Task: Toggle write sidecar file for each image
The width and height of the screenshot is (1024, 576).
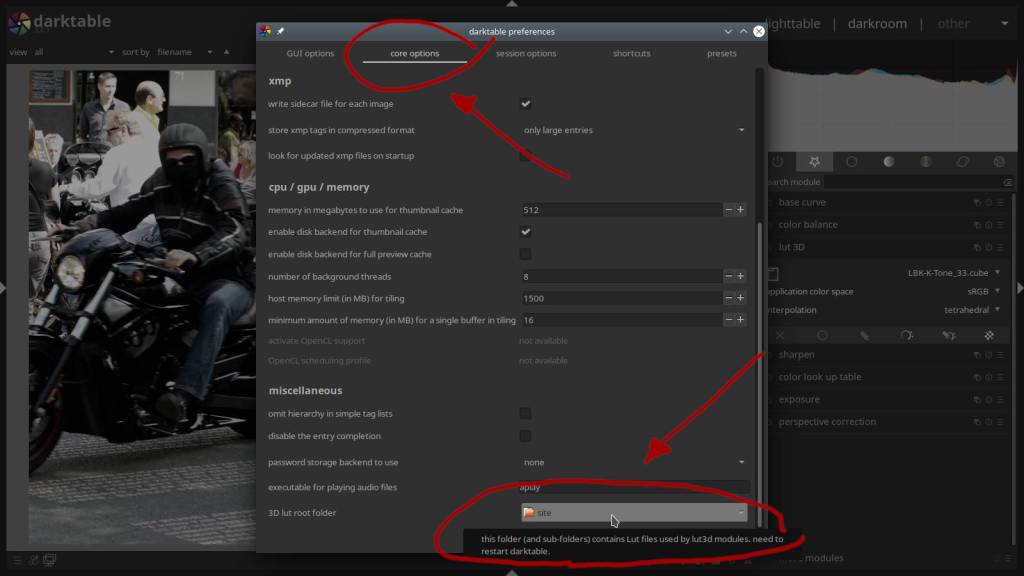Action: 526,104
